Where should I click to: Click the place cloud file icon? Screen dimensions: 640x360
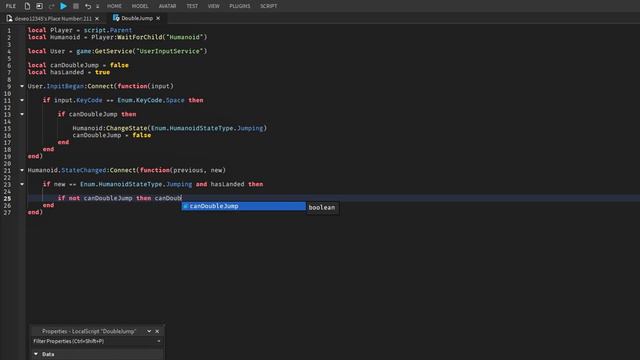9,18
